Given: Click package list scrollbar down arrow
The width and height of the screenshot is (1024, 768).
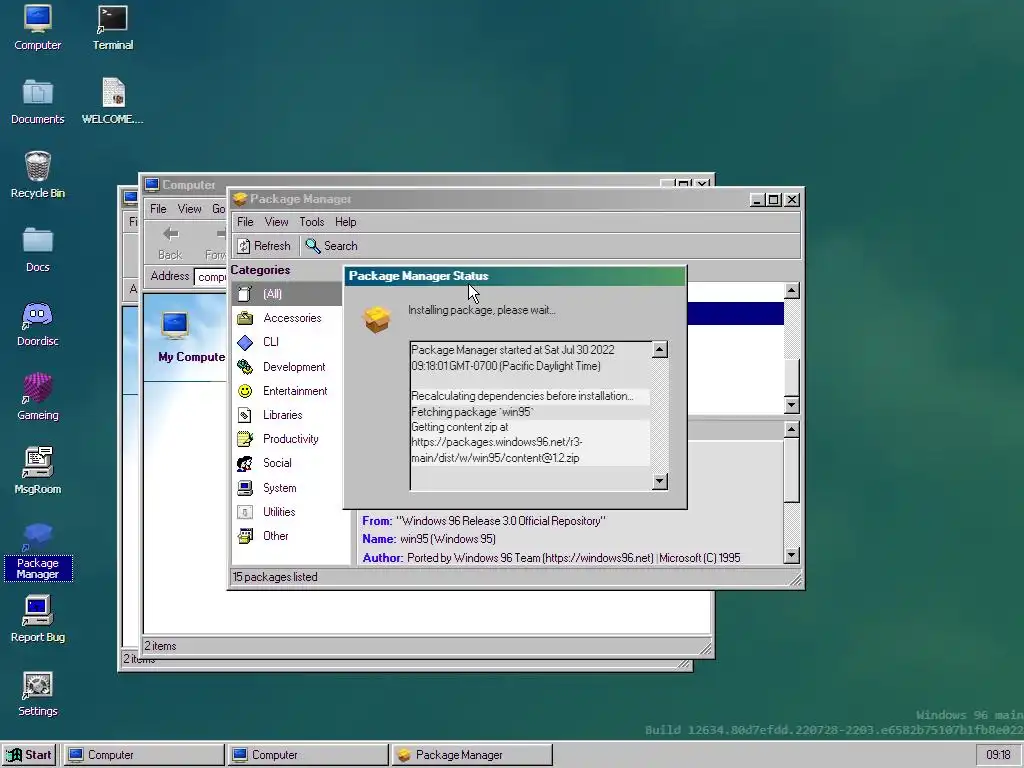Looking at the screenshot, I should (x=792, y=405).
